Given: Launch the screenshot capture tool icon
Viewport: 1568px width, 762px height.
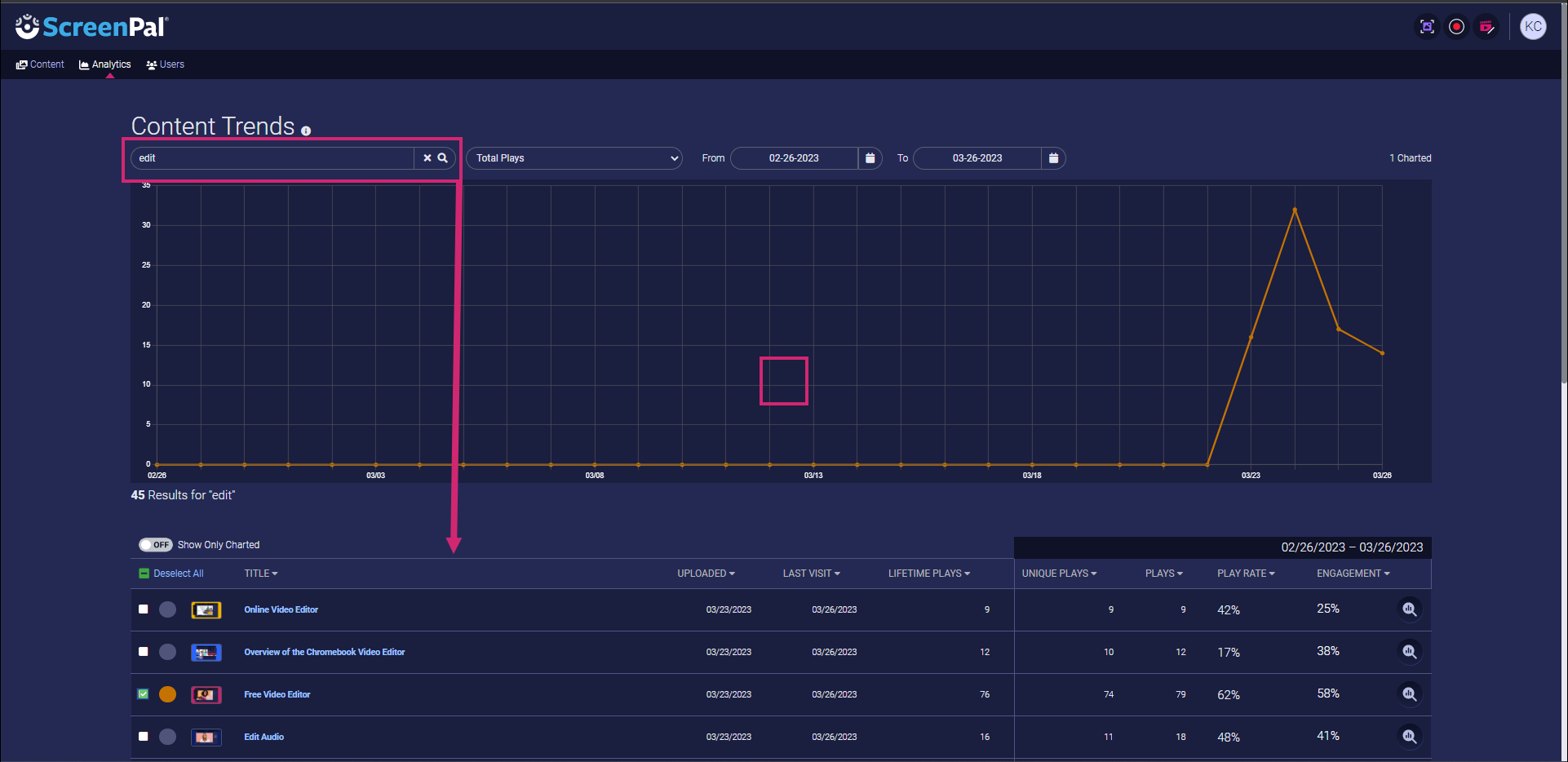Looking at the screenshot, I should point(1427,27).
